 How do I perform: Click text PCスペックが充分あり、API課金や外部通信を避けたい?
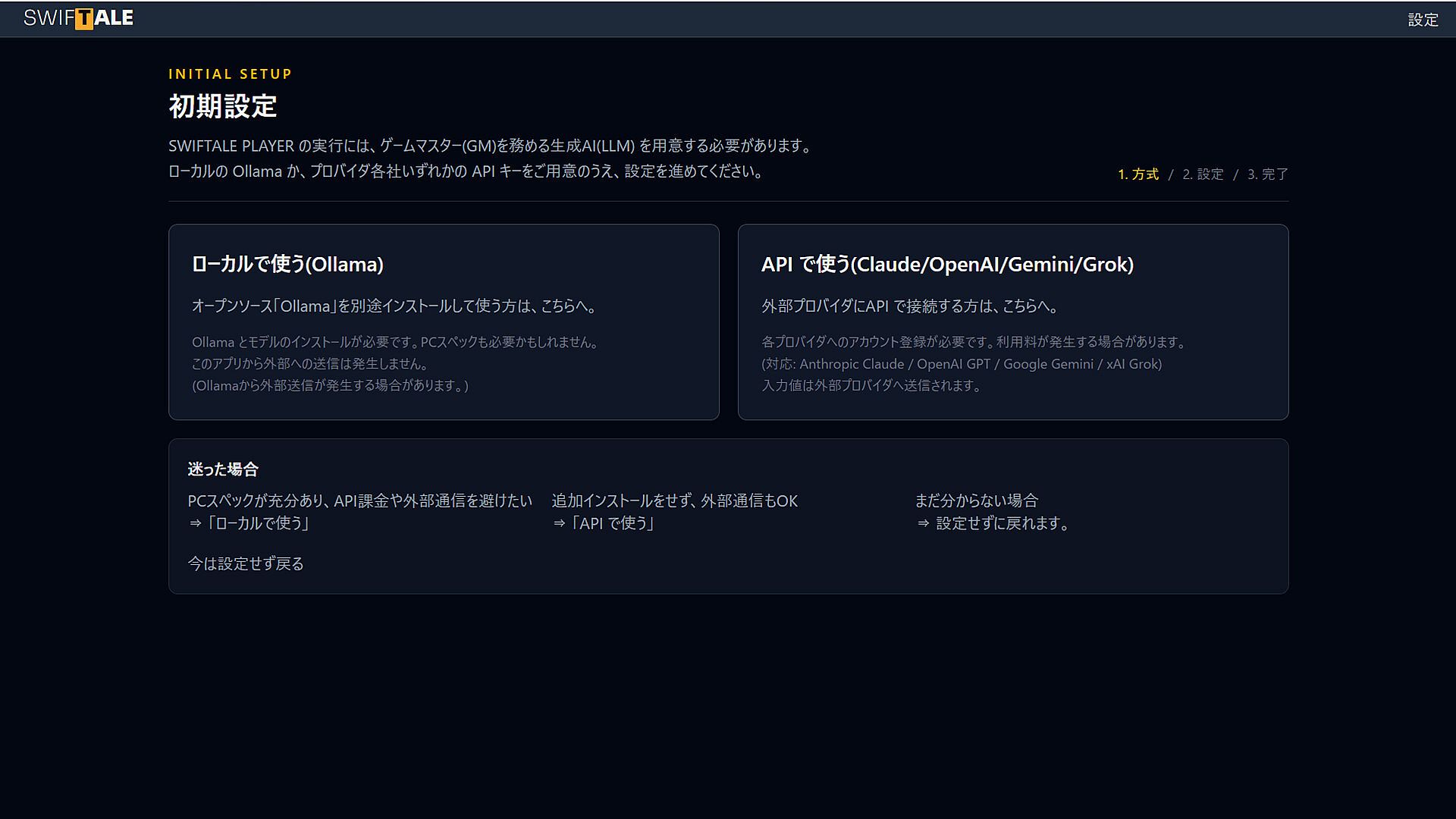click(x=360, y=500)
